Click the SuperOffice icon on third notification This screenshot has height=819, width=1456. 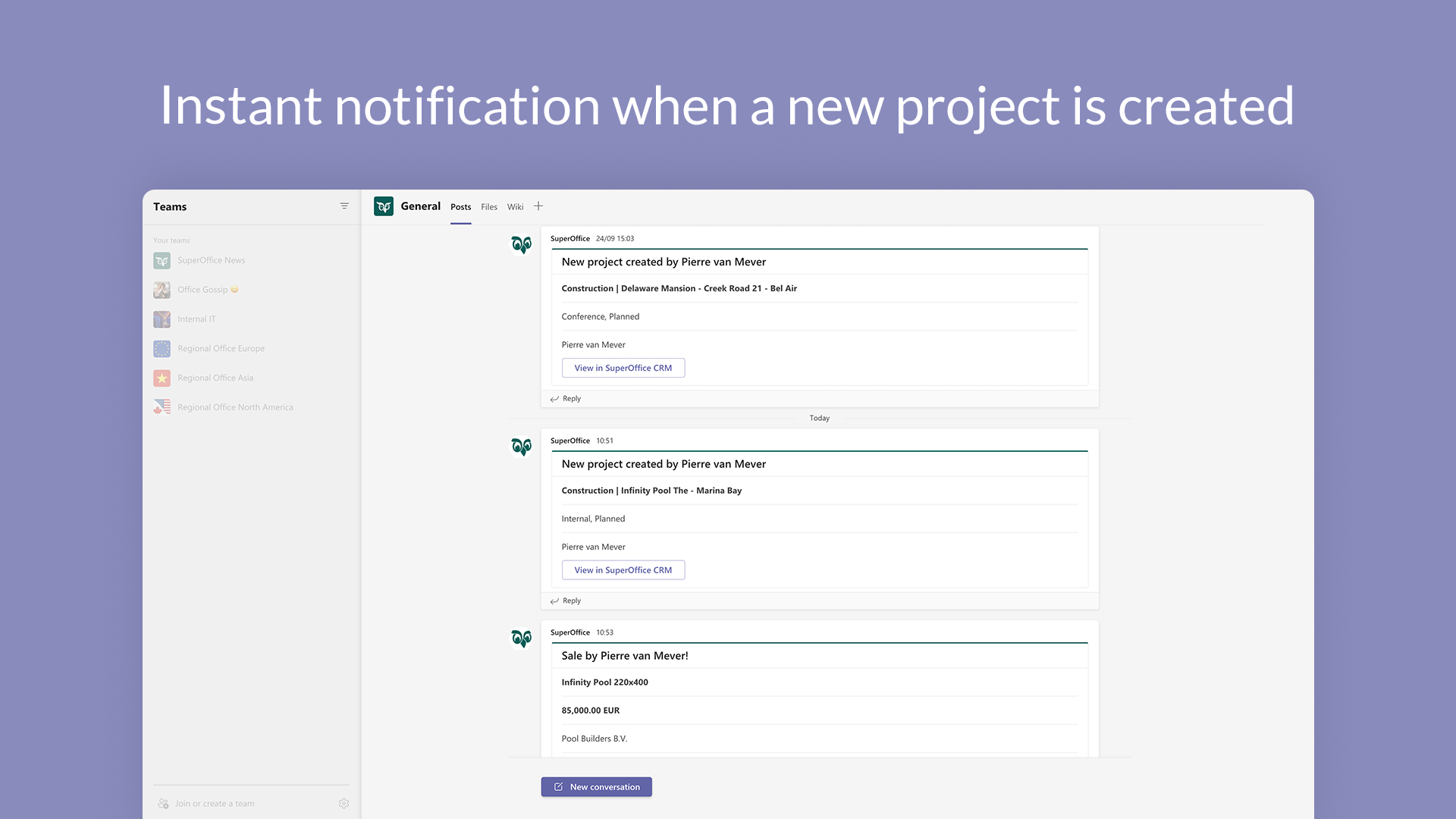521,639
